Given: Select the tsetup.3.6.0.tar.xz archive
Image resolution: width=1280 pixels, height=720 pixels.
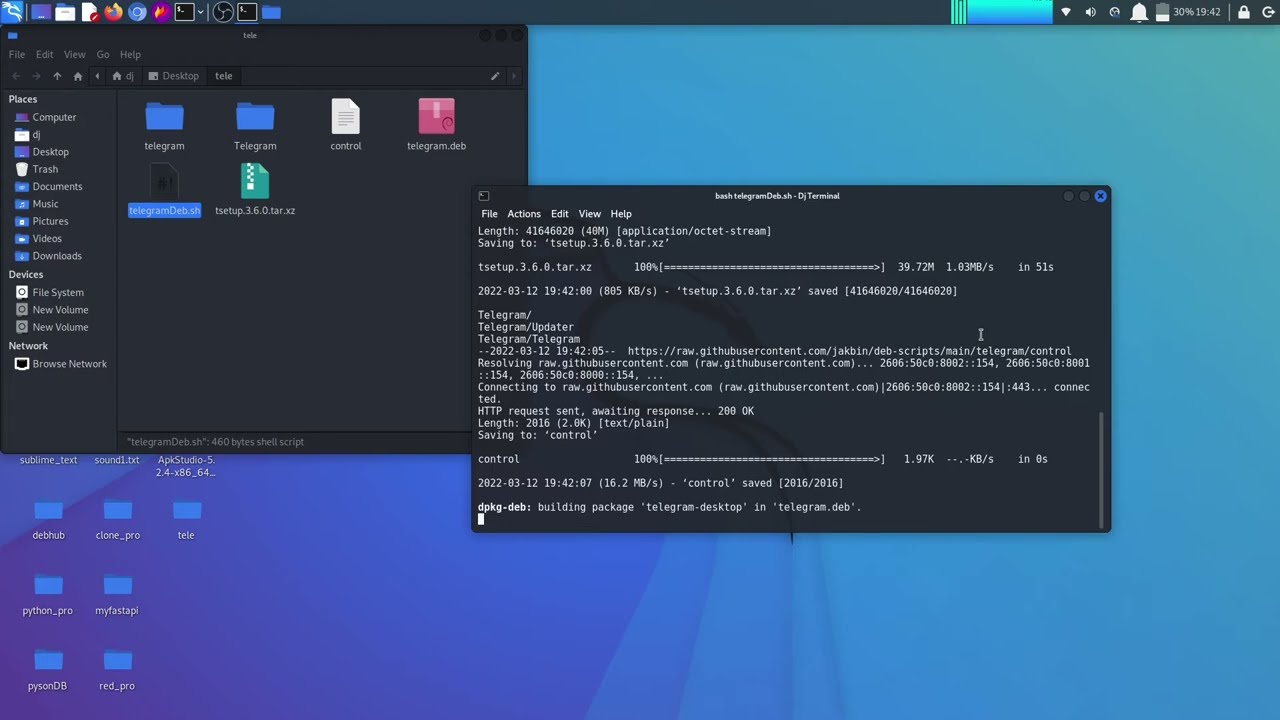Looking at the screenshot, I should [x=255, y=191].
